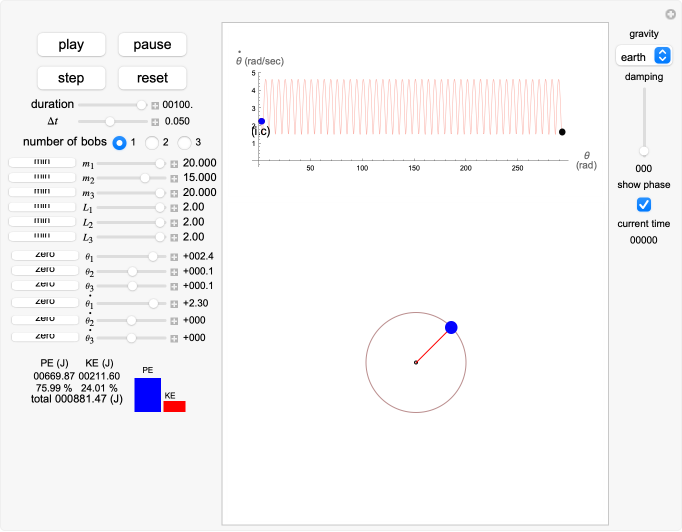Expand plus icon beside θ3 angular velocity
This screenshot has width=682, height=532.
174,338
